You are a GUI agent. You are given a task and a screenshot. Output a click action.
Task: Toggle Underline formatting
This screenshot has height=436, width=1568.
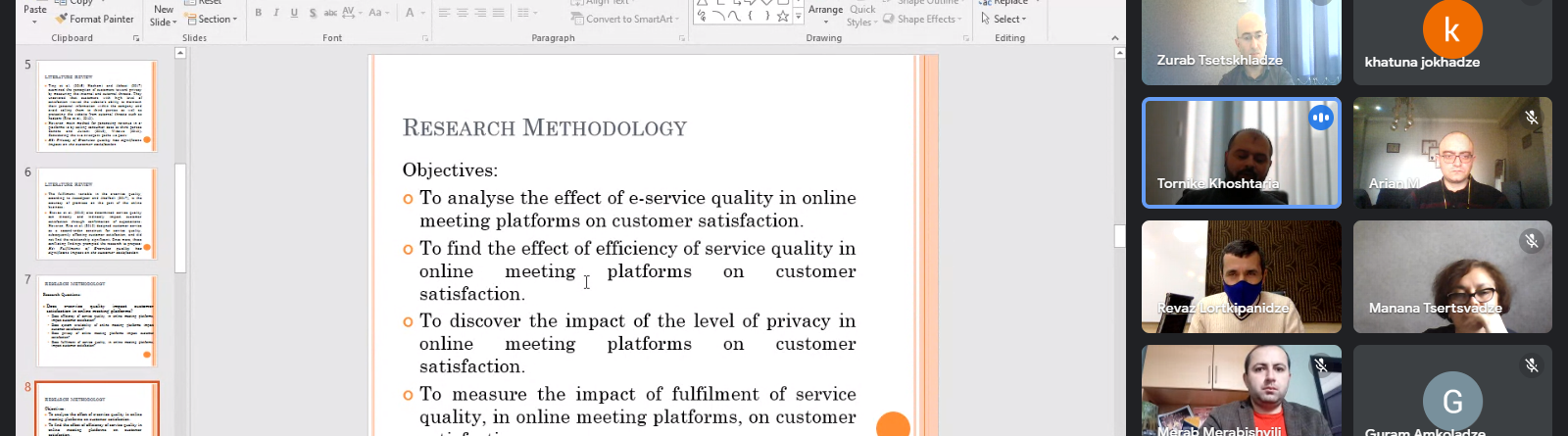click(294, 13)
